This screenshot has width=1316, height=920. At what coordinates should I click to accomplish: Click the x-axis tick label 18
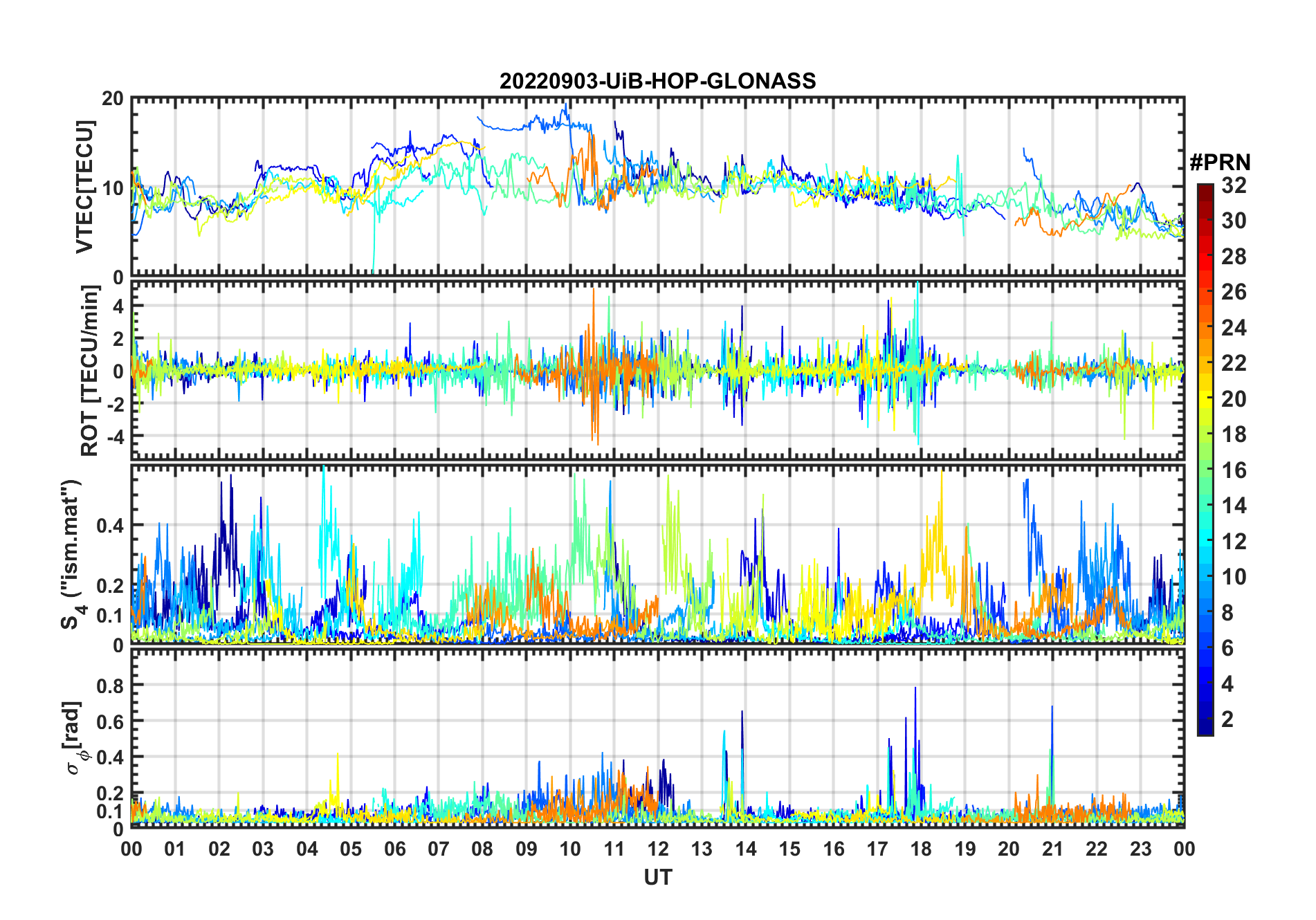pos(921,849)
